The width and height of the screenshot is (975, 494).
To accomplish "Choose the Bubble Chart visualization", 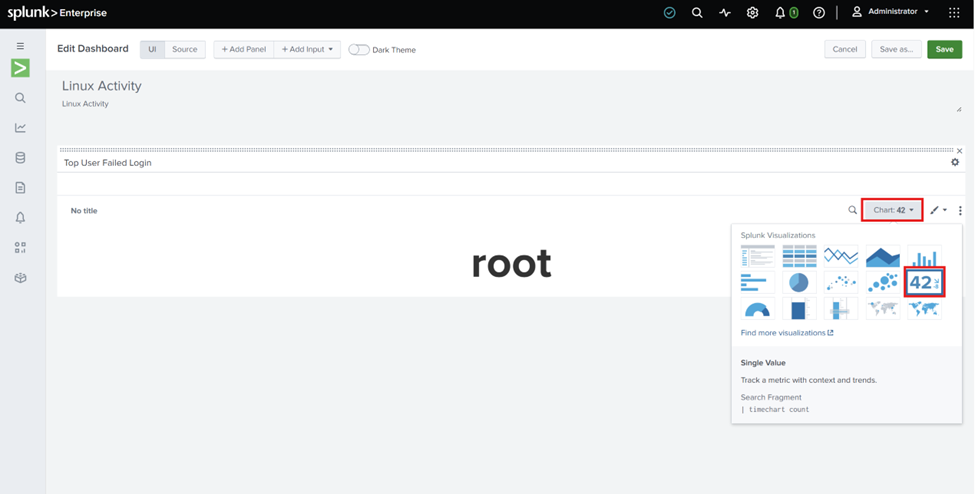I will [883, 282].
